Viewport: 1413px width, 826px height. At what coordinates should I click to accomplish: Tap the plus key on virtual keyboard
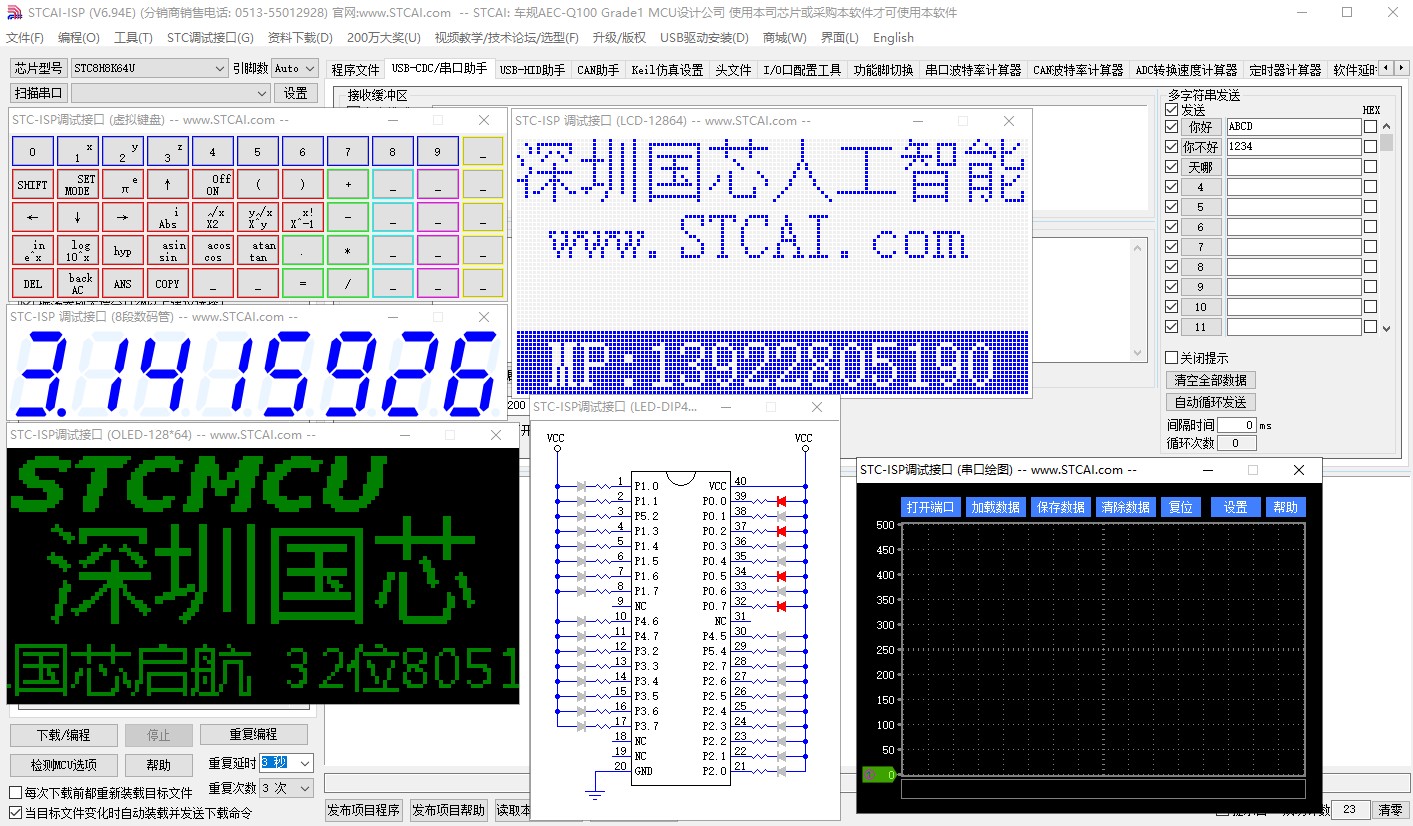coord(347,185)
